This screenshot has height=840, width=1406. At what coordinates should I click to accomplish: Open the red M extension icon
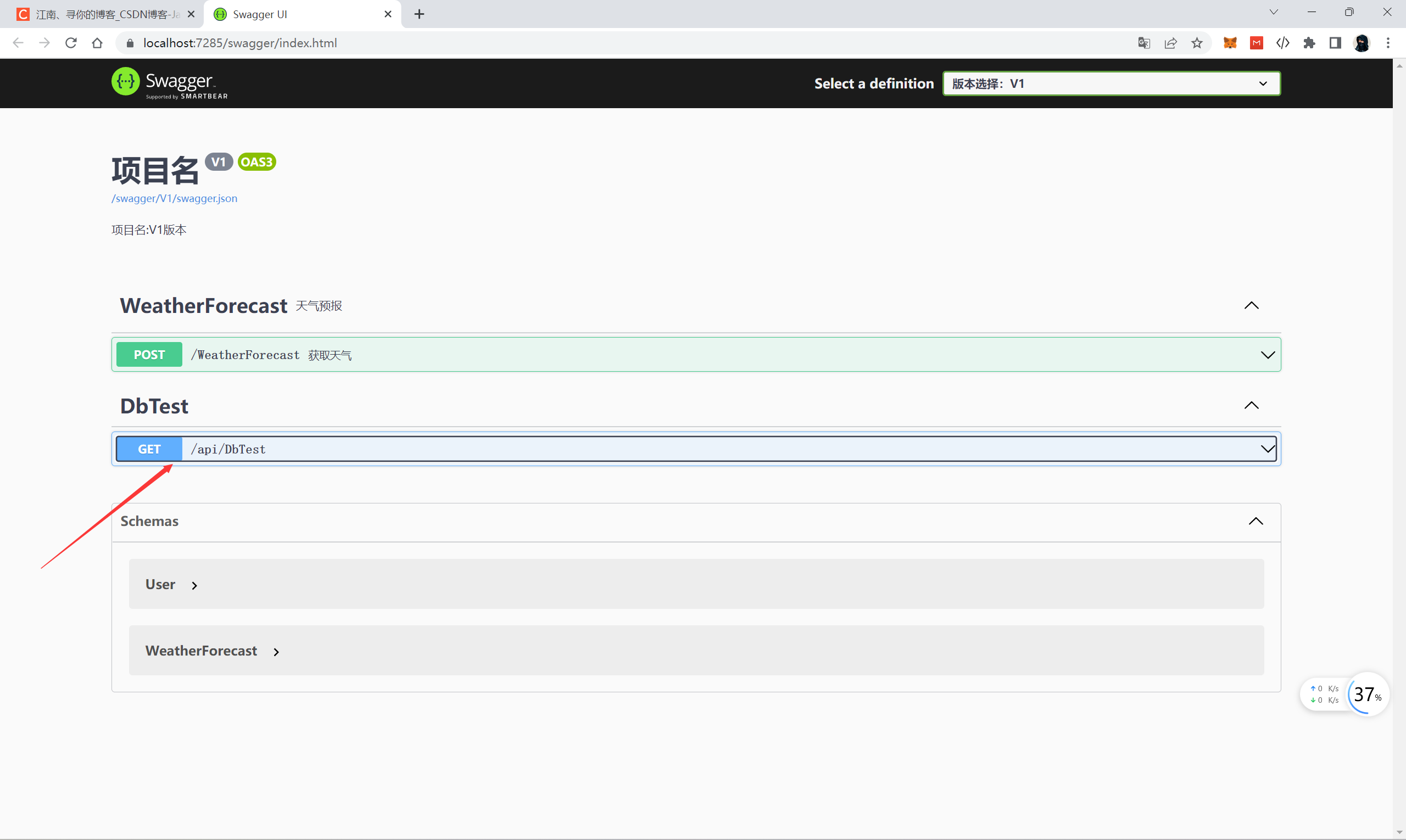pos(1257,43)
